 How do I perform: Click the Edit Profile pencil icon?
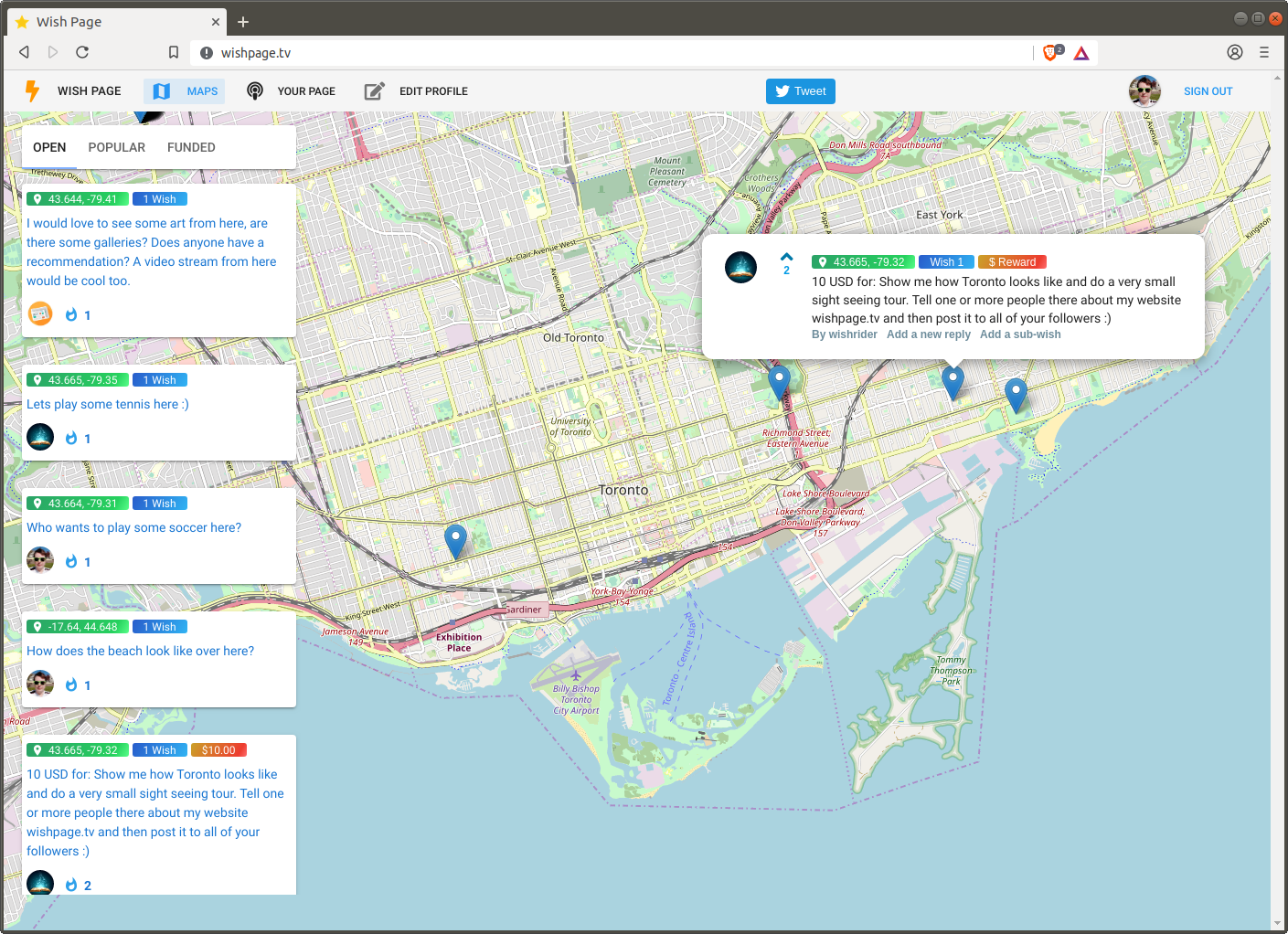[374, 91]
